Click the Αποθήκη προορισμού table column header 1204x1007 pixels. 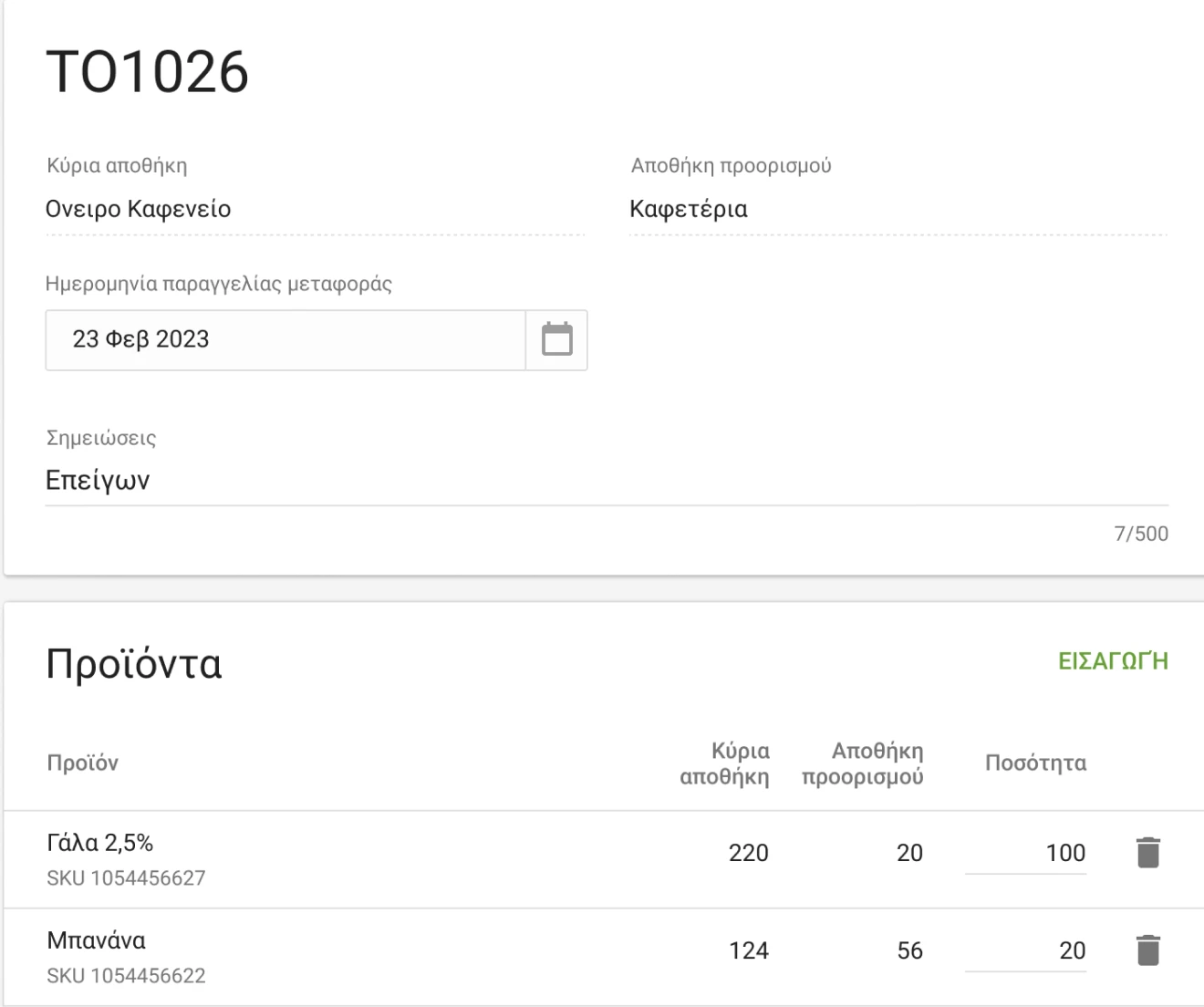(863, 764)
